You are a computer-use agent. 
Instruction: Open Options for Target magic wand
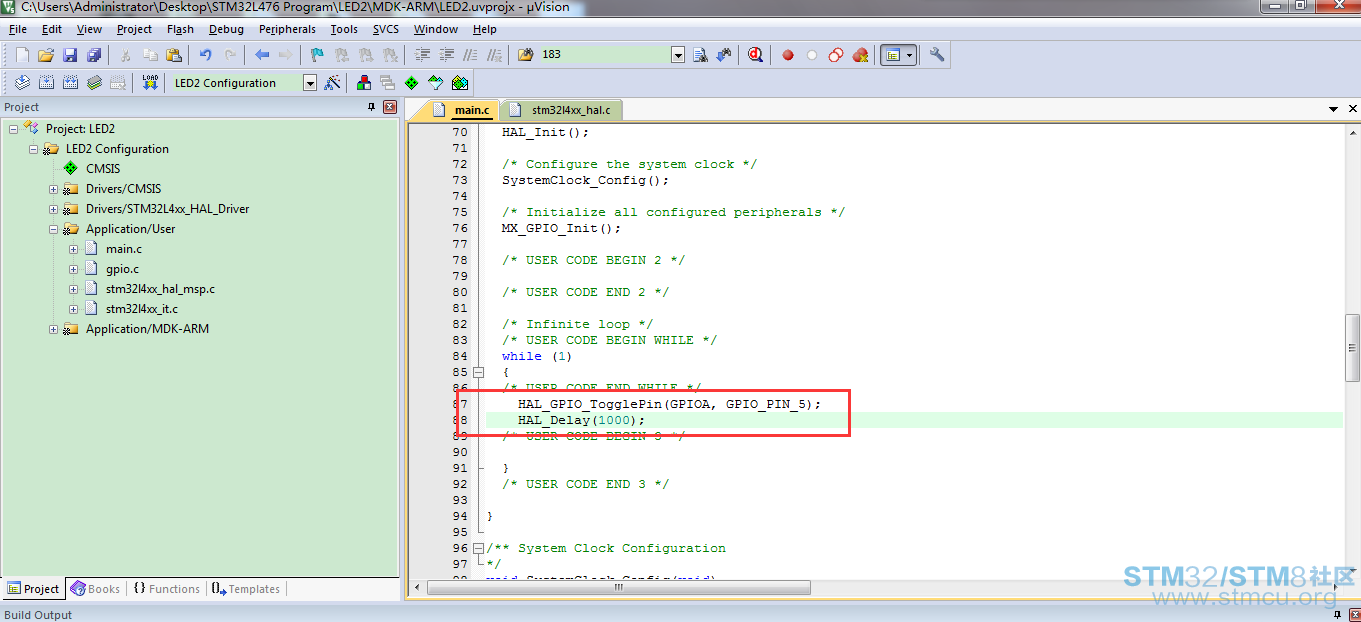[332, 83]
